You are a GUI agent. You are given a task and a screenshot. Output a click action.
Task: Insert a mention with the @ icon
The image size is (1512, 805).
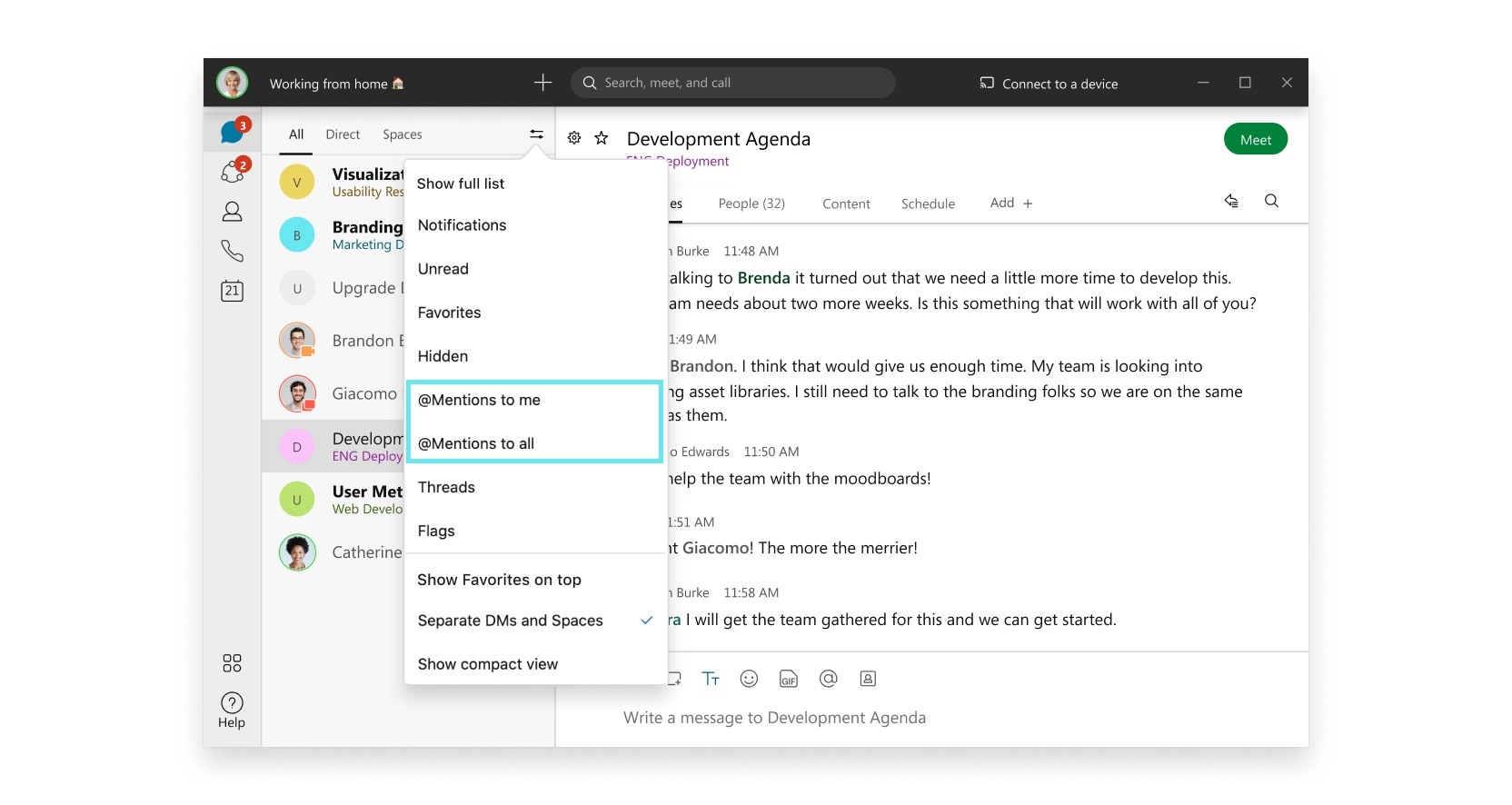(828, 679)
